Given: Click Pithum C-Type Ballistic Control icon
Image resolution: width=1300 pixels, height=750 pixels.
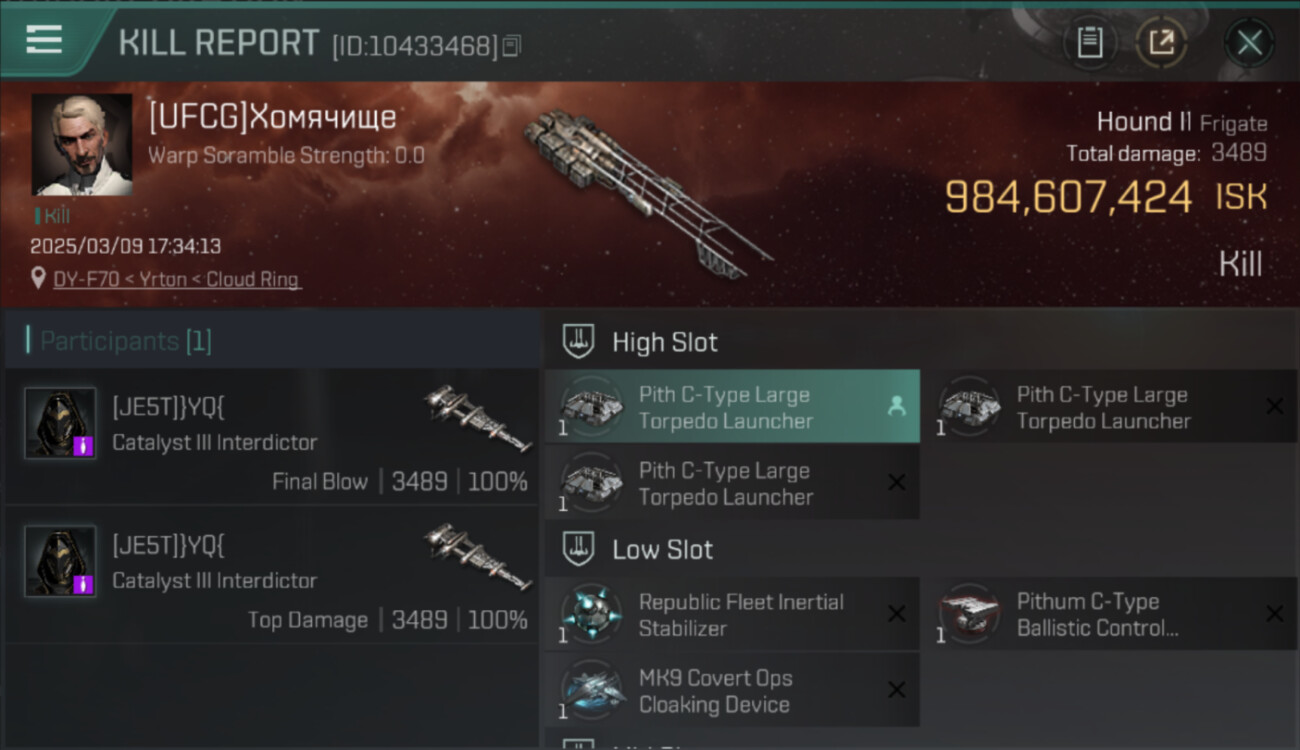Looking at the screenshot, I should [x=968, y=614].
